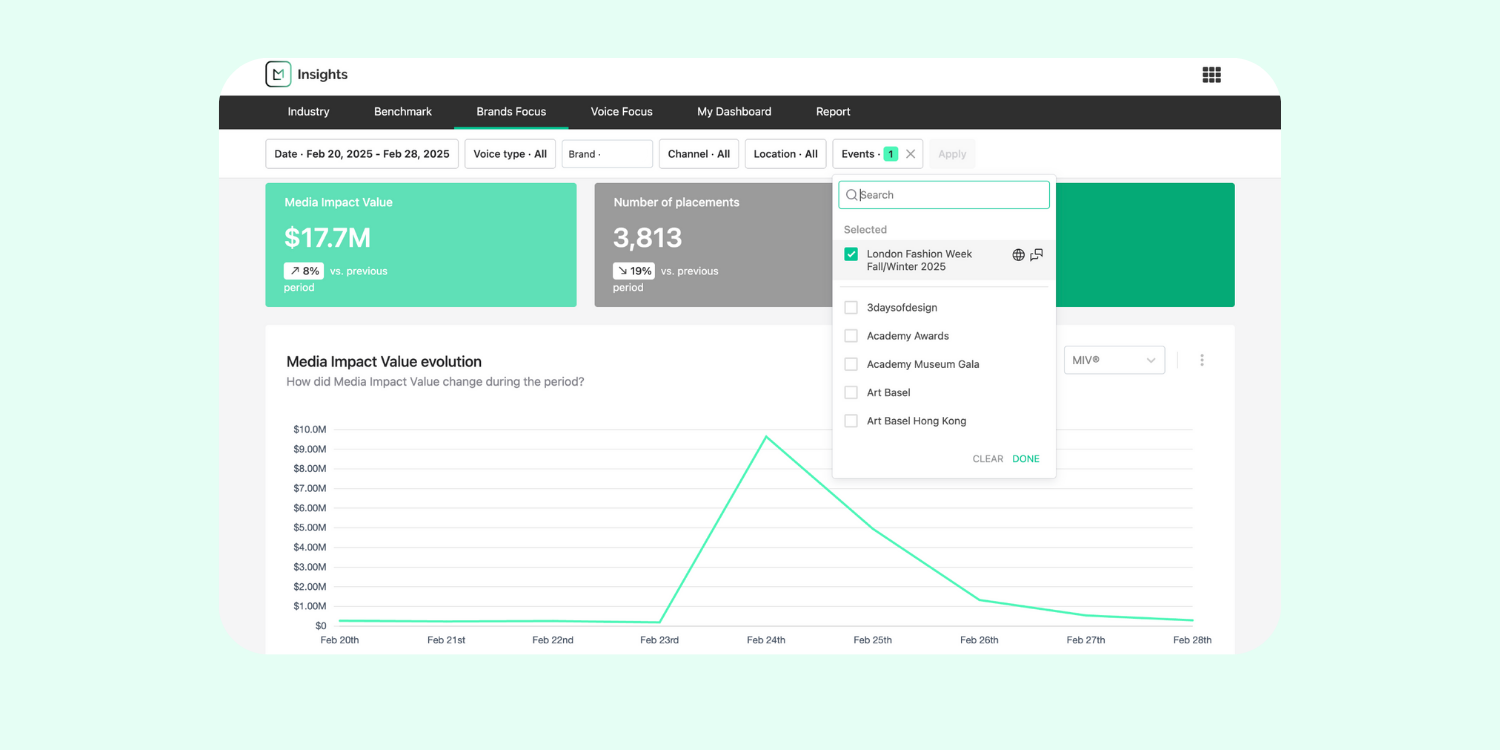The height and width of the screenshot is (750, 1500).
Task: Clear Events filter with the X icon
Action: [x=910, y=154]
